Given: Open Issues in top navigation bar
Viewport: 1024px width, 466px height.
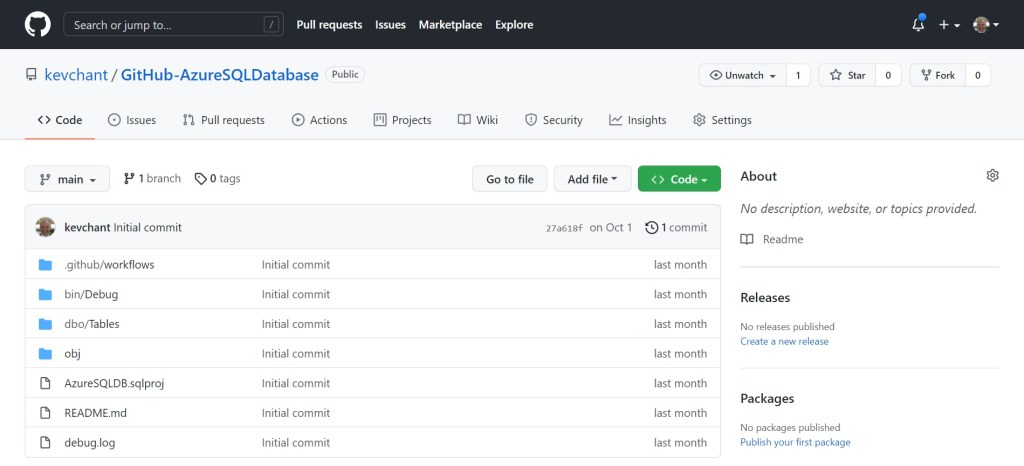Looking at the screenshot, I should tap(391, 25).
